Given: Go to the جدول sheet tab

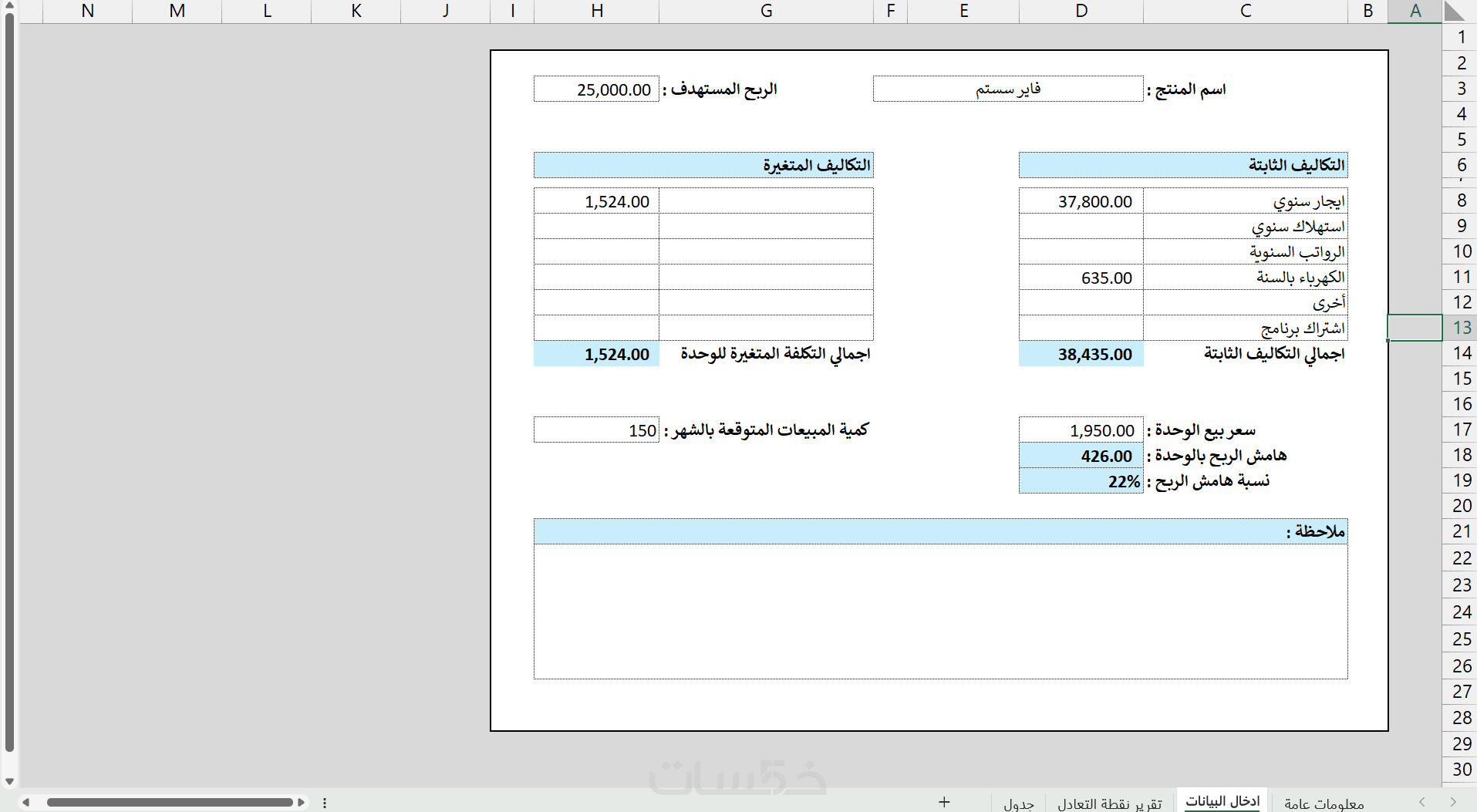Looking at the screenshot, I should (x=1019, y=803).
